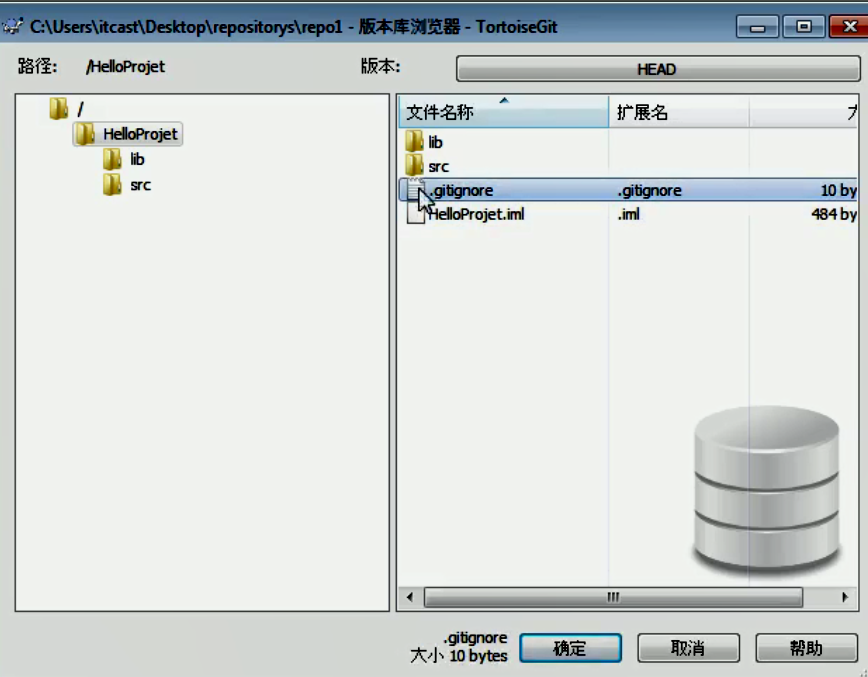
Task: Sort by 扩展名 column header
Action: [679, 112]
